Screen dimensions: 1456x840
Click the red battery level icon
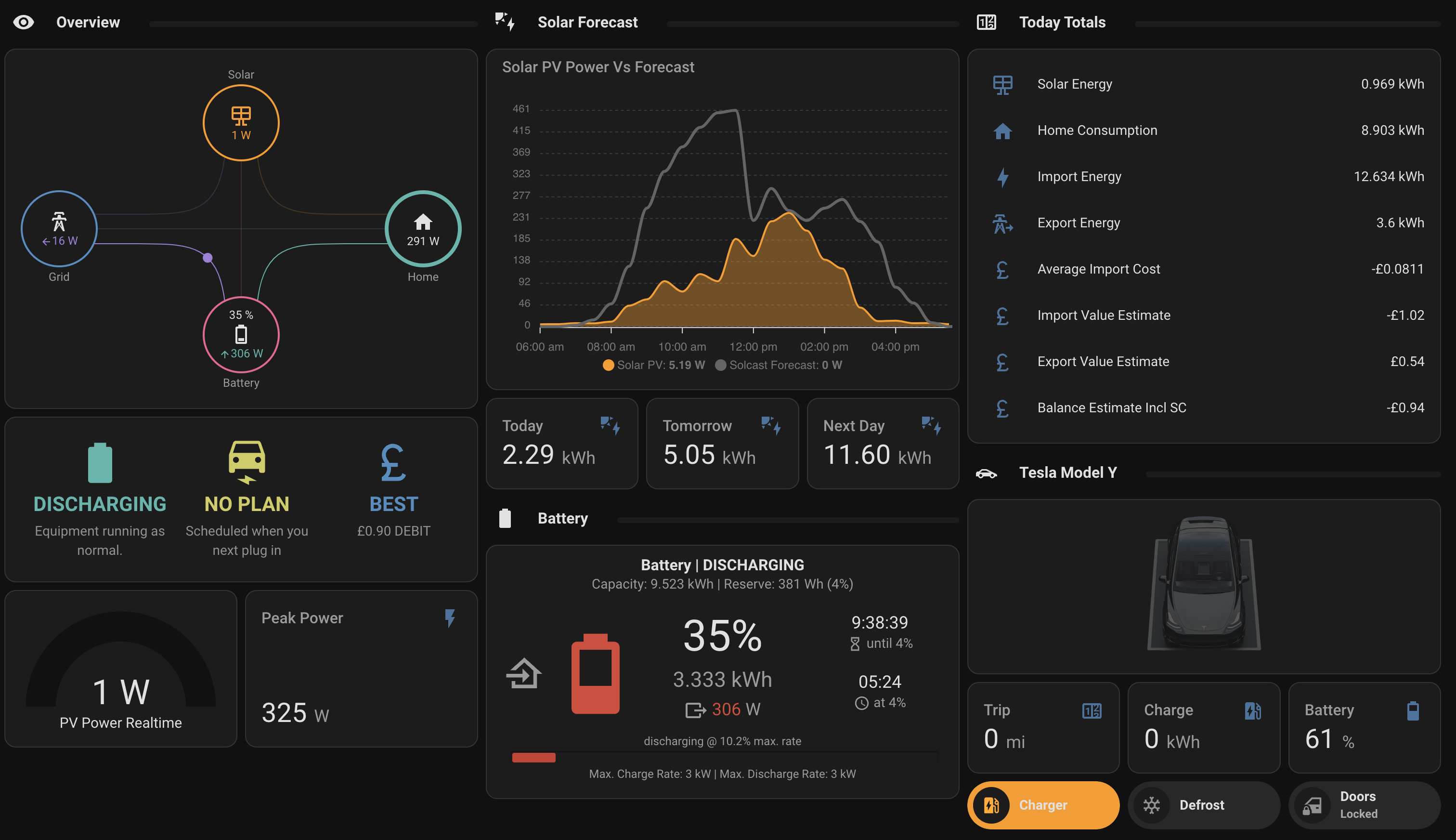click(595, 673)
